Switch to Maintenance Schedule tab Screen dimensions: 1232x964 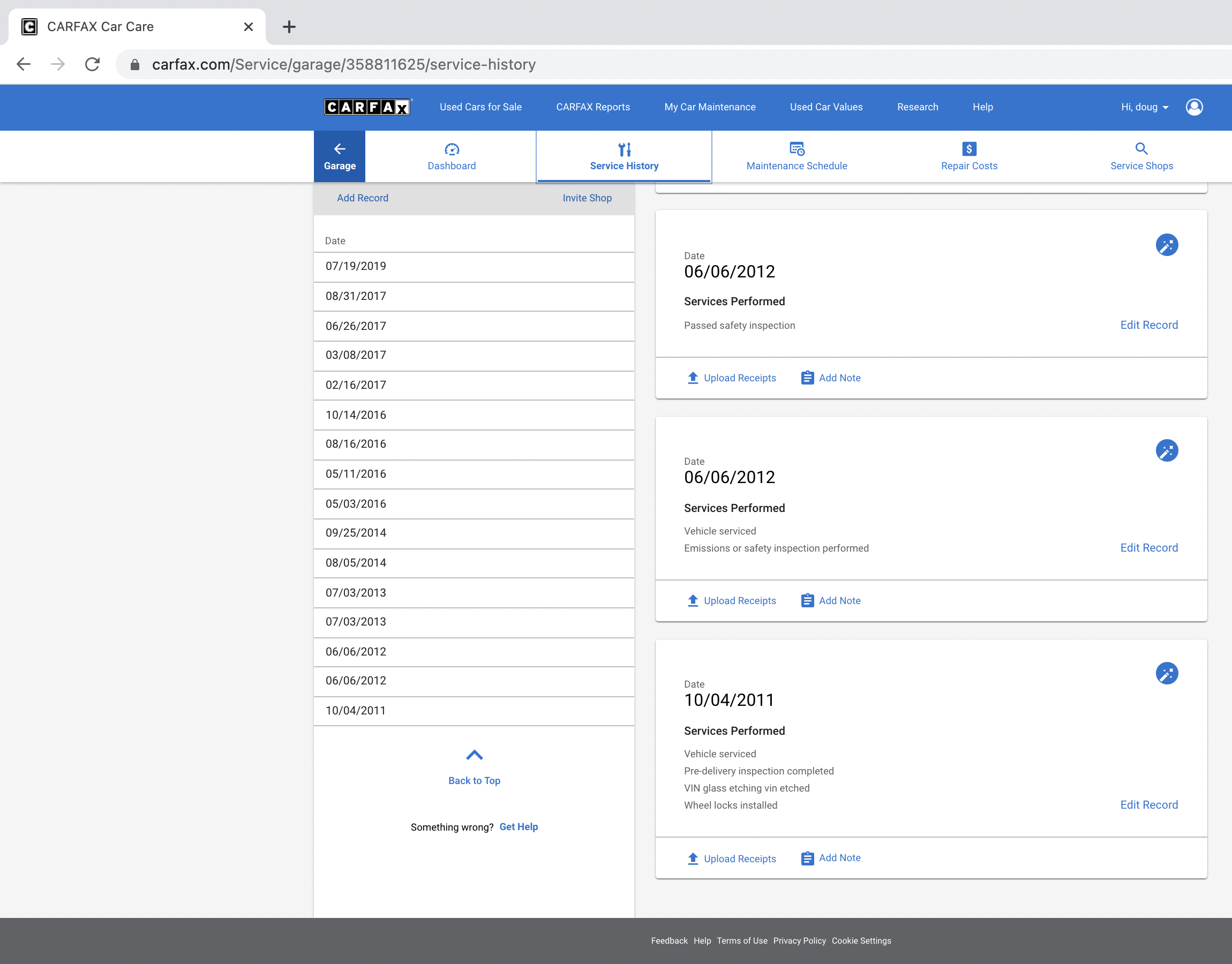797,156
